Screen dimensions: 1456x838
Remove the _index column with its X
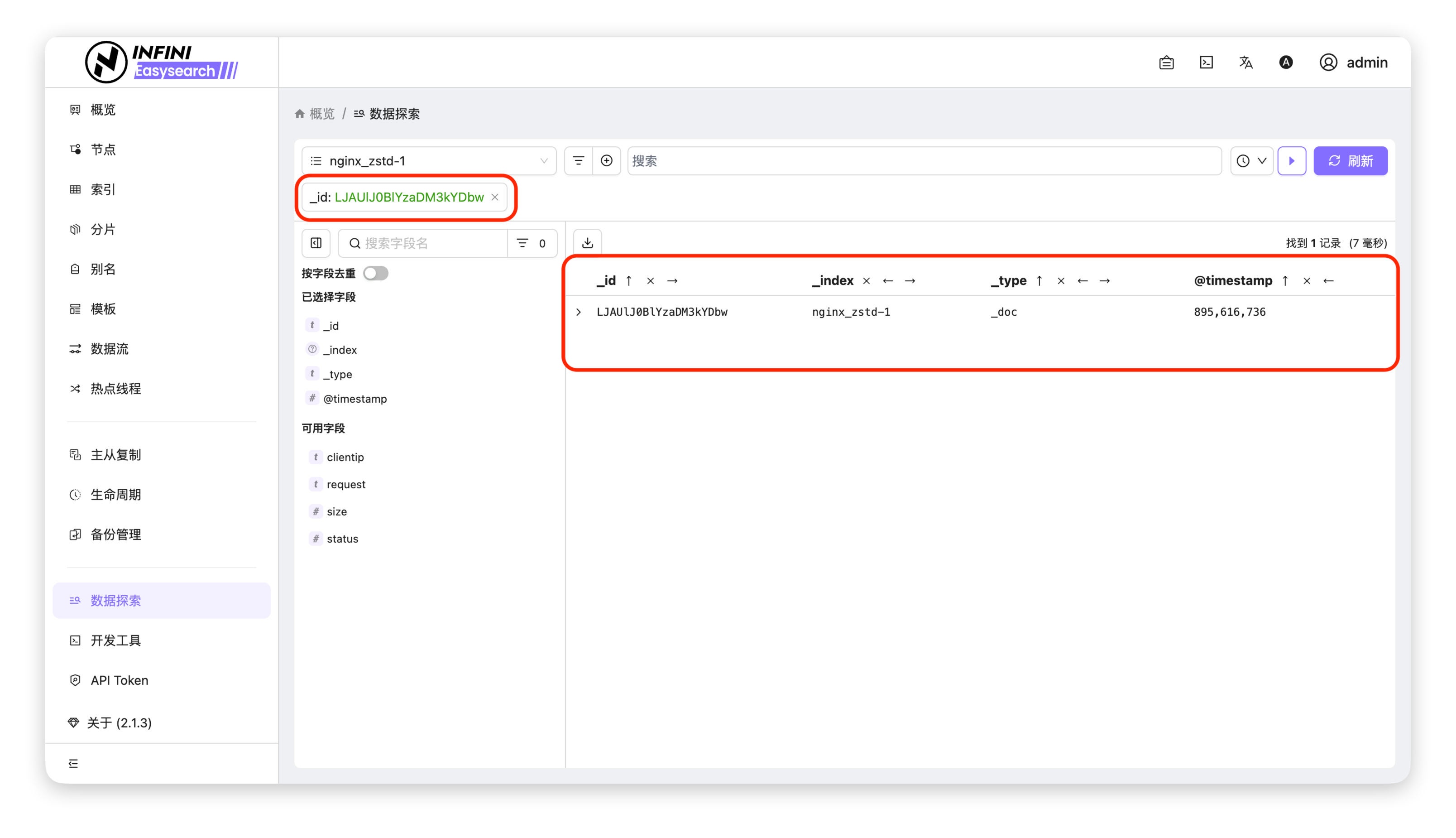(867, 281)
